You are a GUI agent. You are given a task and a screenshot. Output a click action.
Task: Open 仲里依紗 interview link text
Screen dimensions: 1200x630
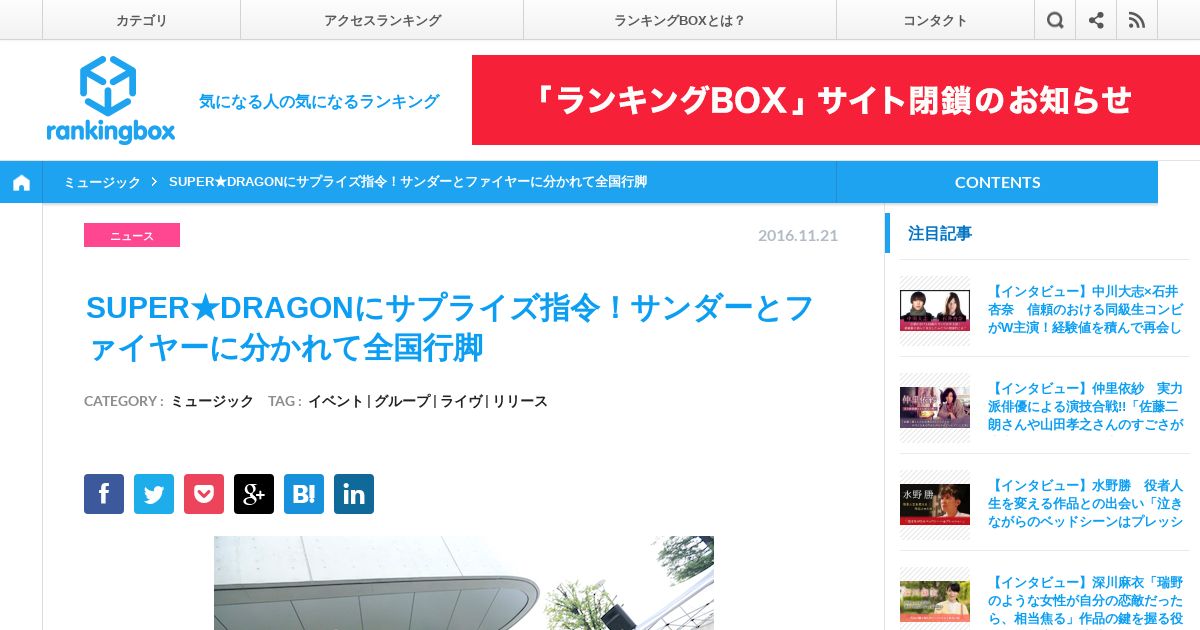click(1085, 406)
